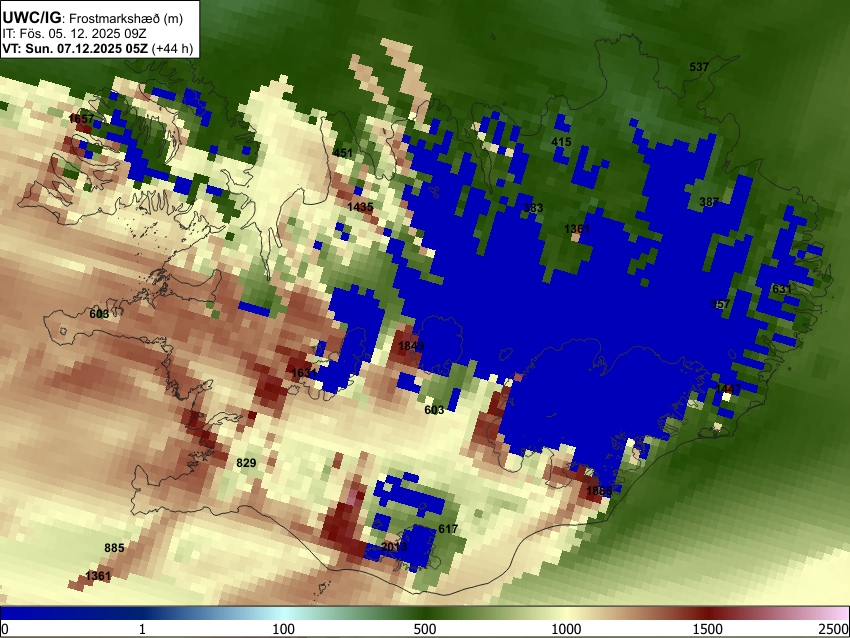Select the 'IT: Fös. 05. 12. 2025 09Z' line
This screenshot has width=850, height=638.
(x=74, y=34)
